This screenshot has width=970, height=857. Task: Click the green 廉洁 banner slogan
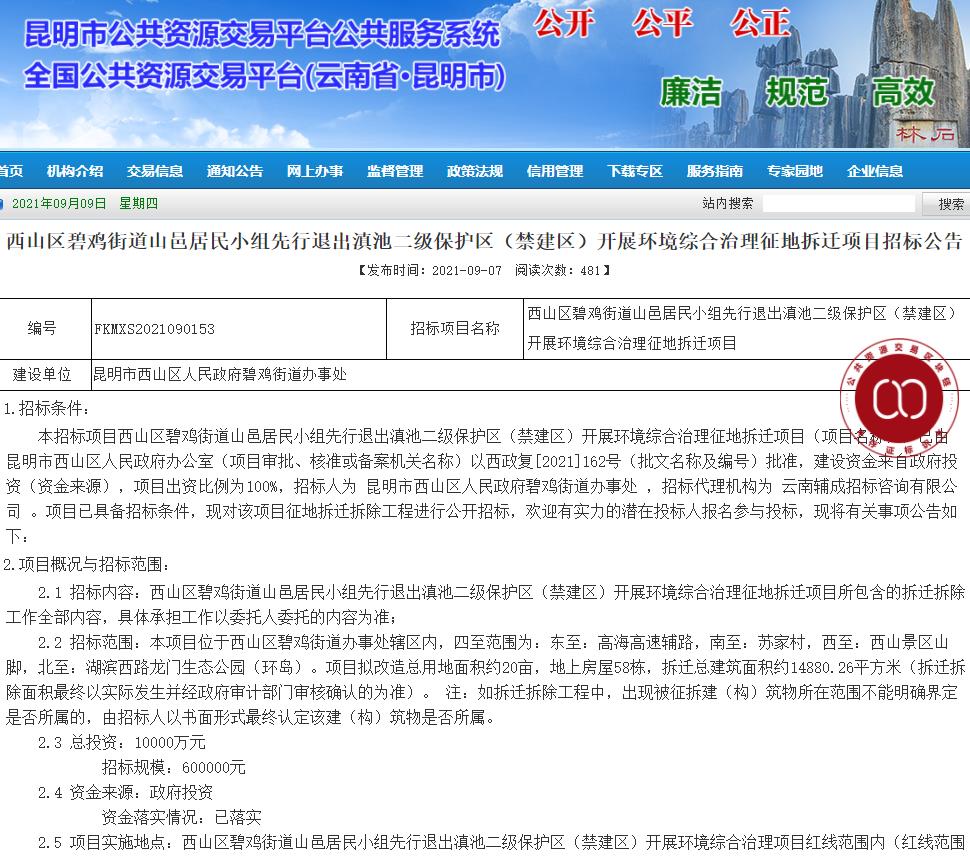(x=691, y=92)
